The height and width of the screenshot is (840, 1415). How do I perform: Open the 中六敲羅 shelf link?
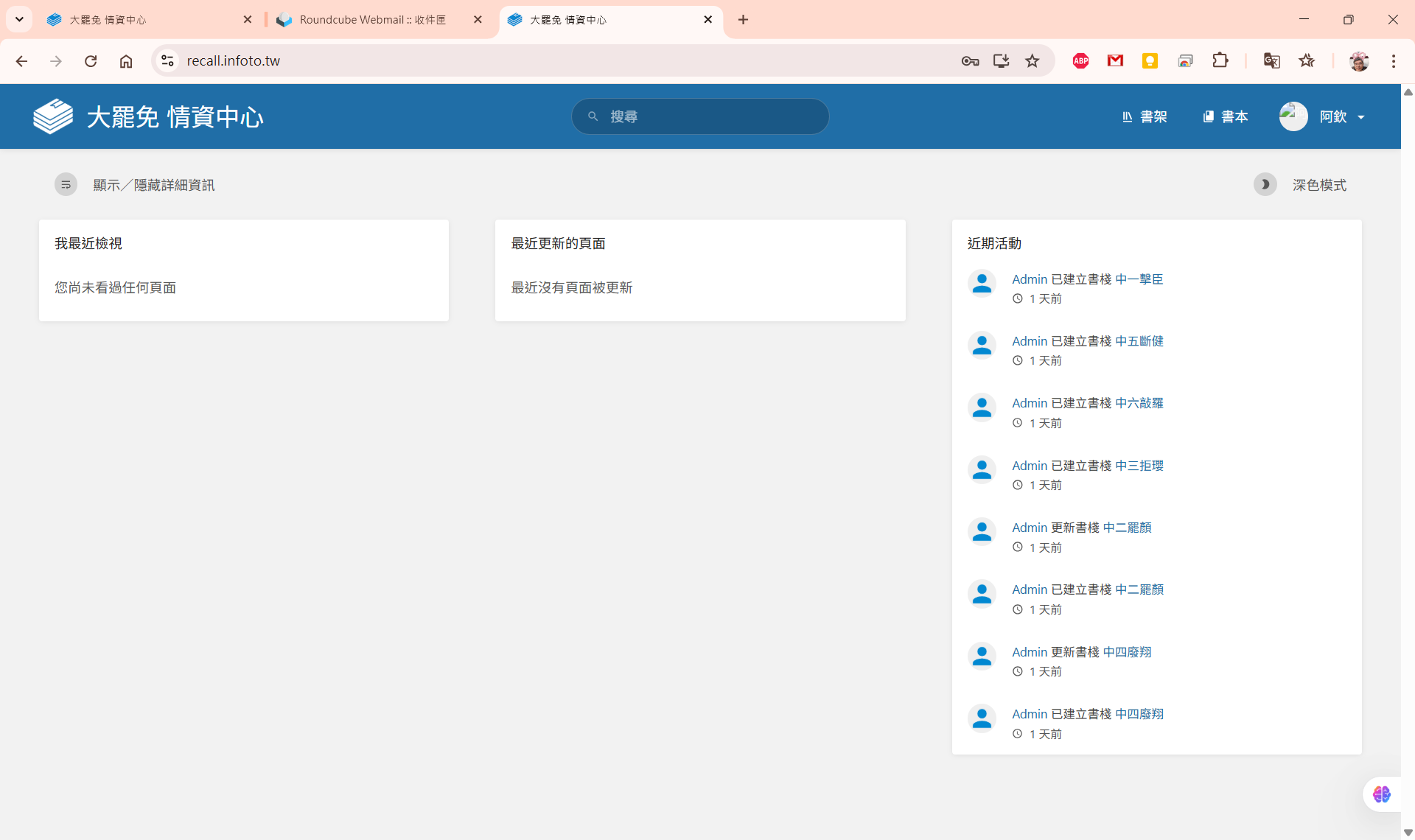click(1139, 403)
